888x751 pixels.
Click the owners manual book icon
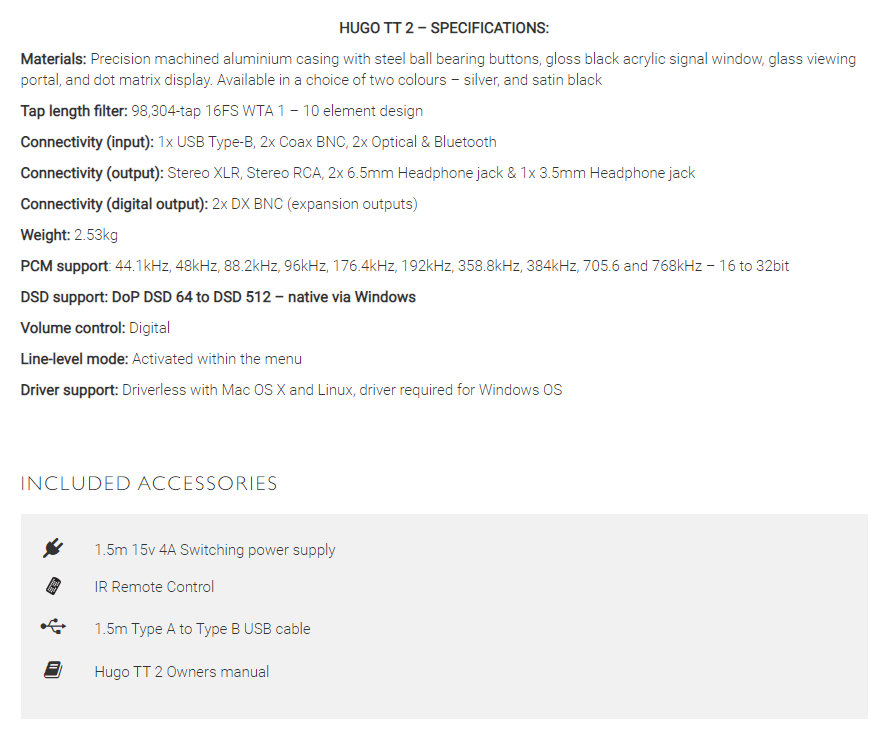(x=53, y=671)
